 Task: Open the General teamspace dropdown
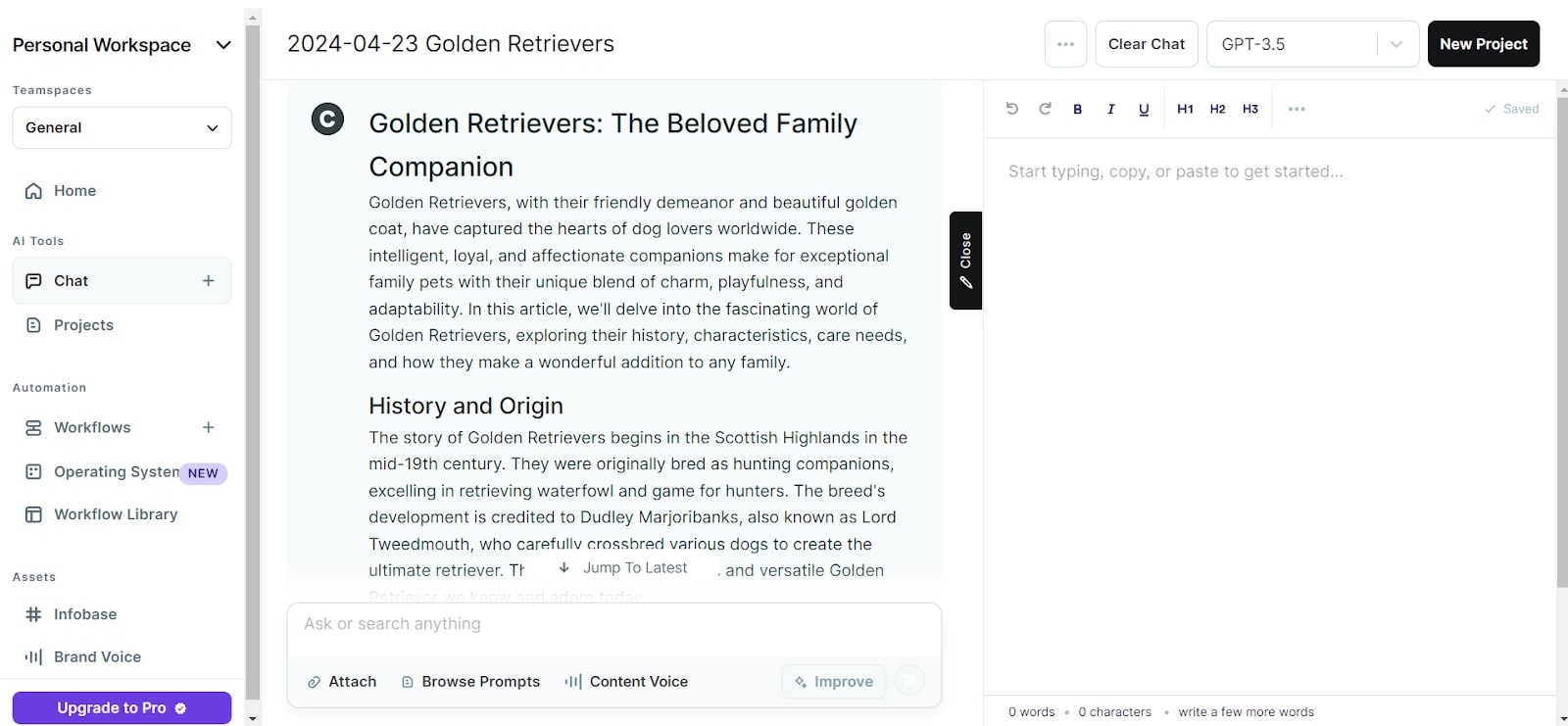[x=122, y=128]
